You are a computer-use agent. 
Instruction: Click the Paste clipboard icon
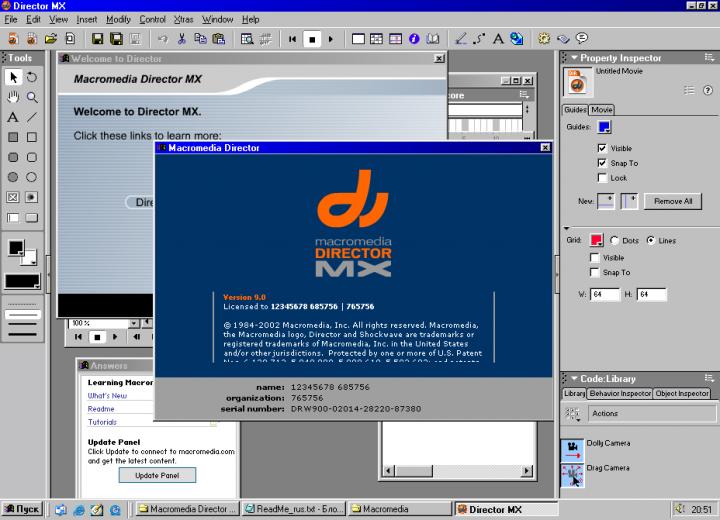click(x=219, y=39)
